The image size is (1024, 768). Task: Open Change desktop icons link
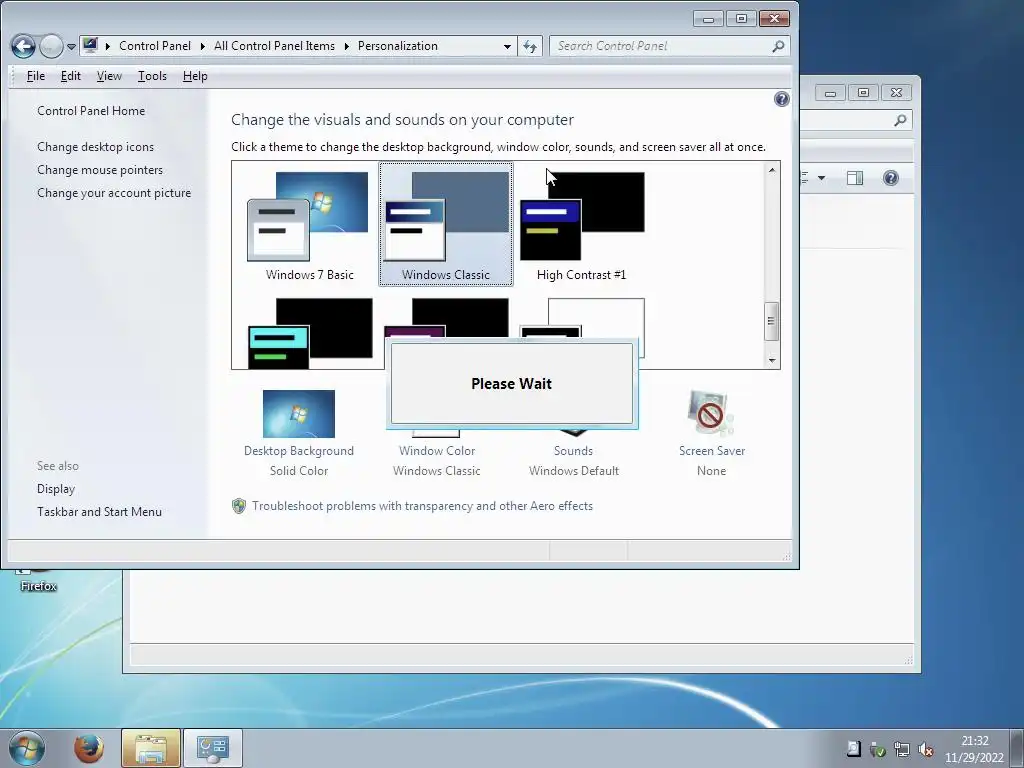[95, 147]
